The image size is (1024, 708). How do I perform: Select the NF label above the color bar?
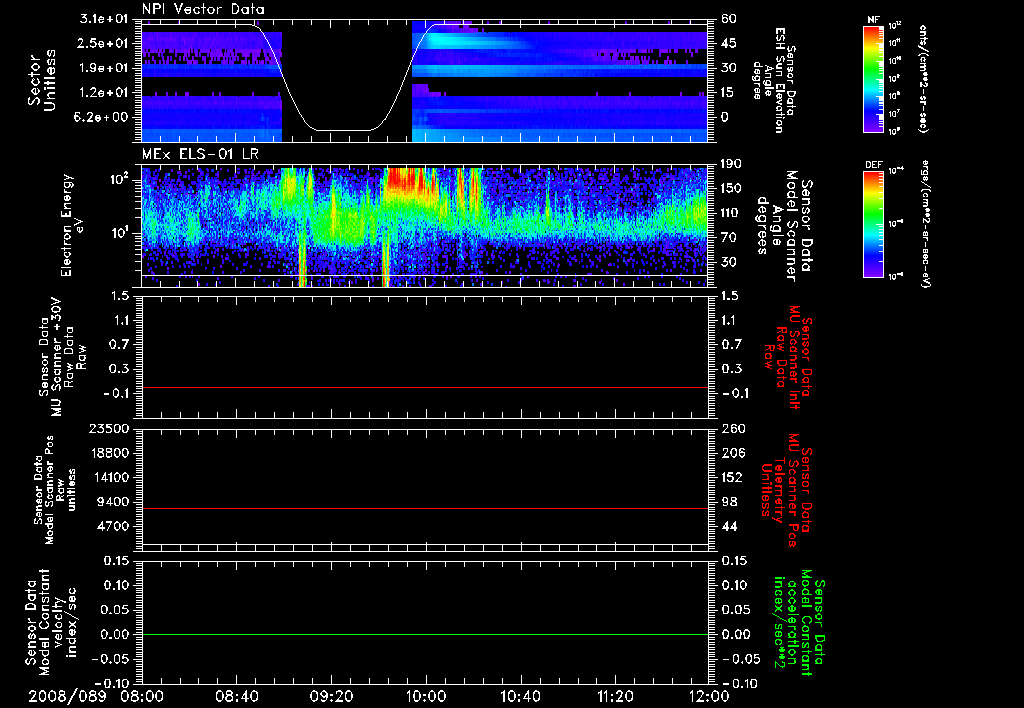(873, 20)
